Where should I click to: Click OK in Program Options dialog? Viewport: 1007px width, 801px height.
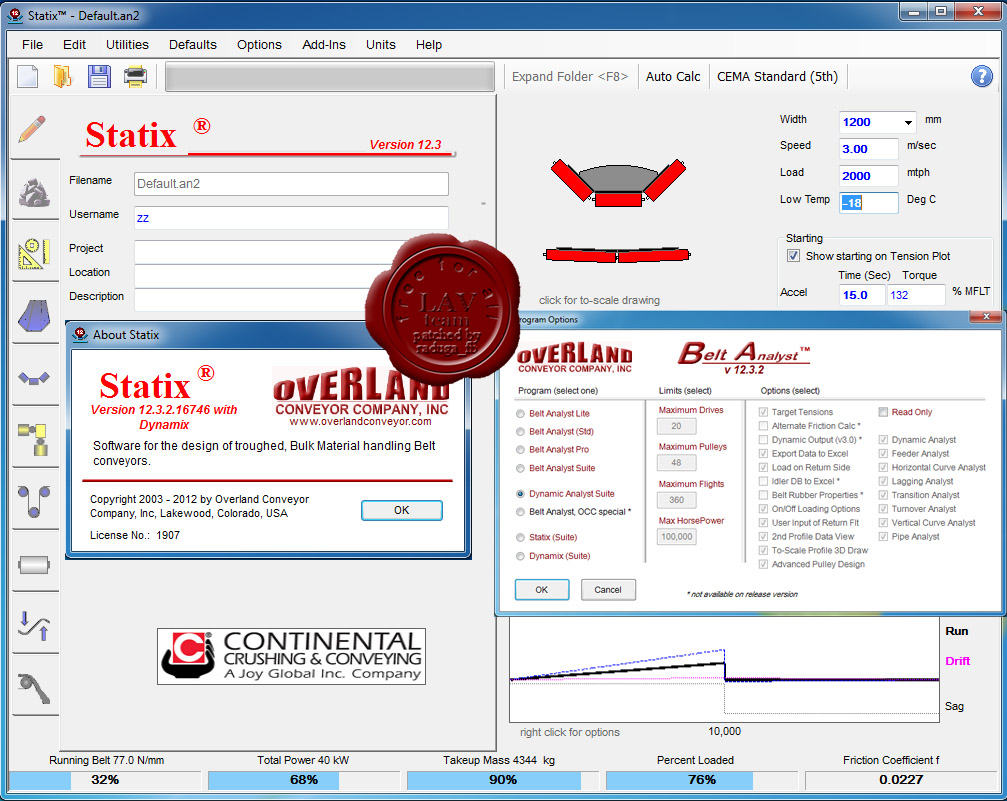541,590
